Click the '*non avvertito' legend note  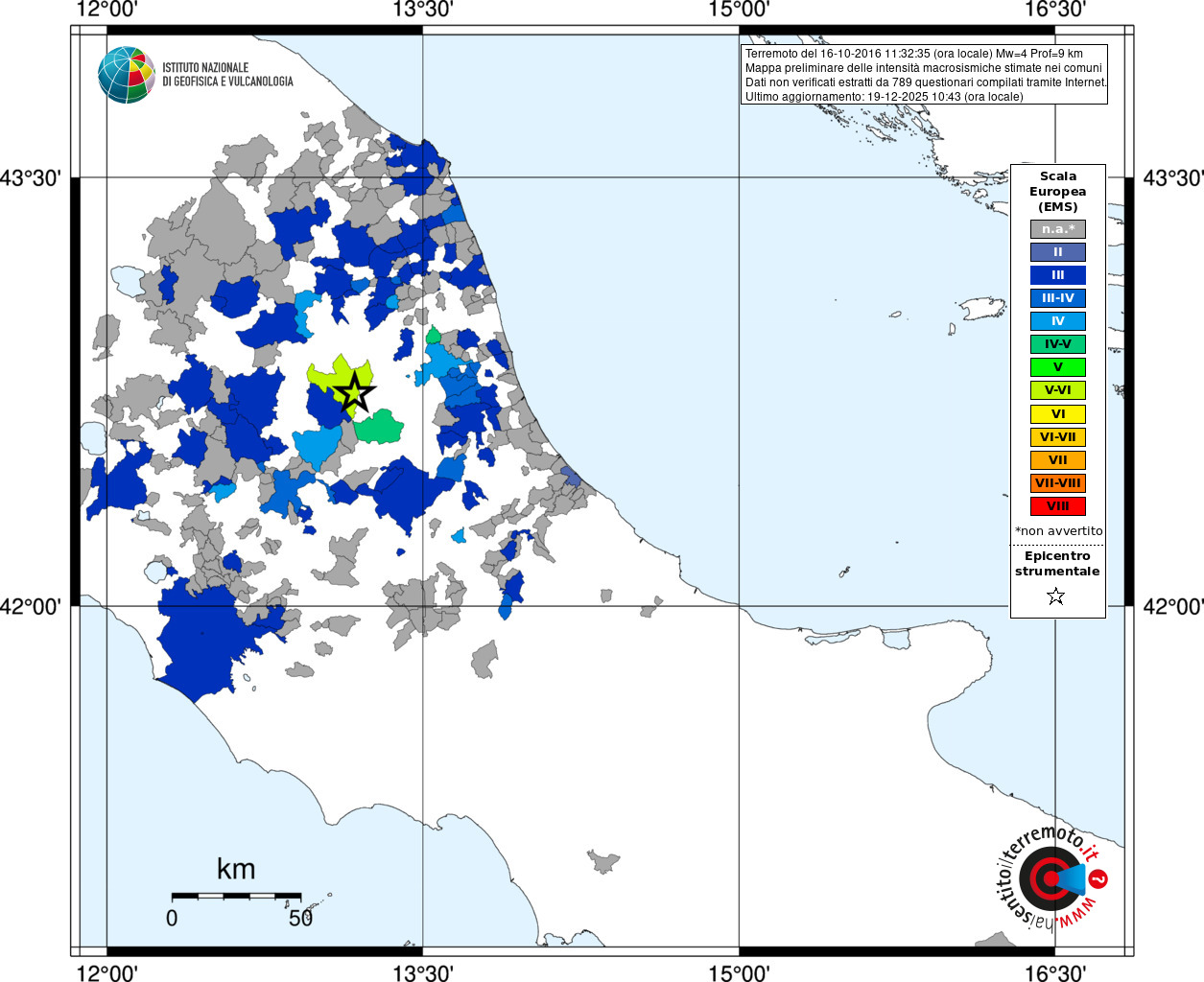pyautogui.click(x=1058, y=531)
